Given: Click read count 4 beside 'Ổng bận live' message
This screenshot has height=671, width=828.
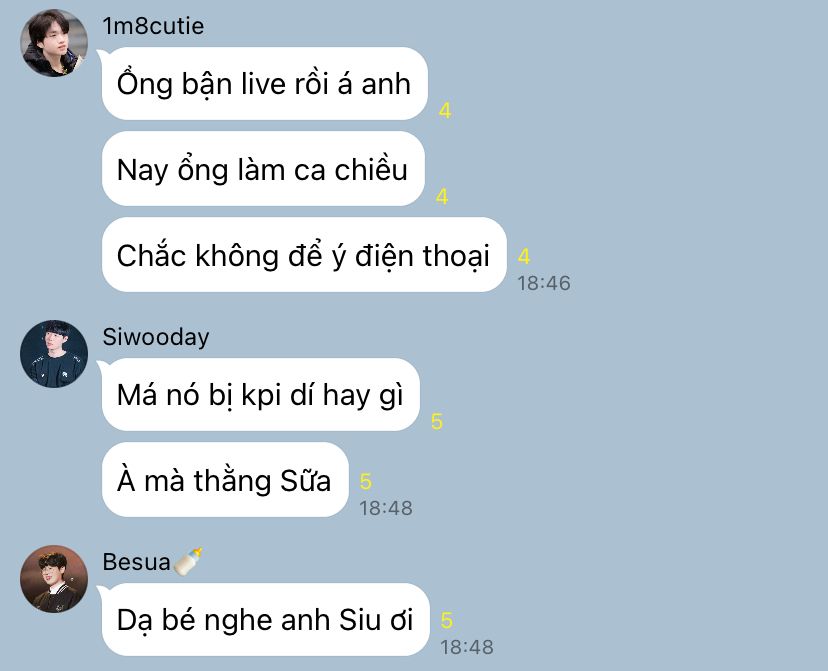Looking at the screenshot, I should (x=445, y=111).
